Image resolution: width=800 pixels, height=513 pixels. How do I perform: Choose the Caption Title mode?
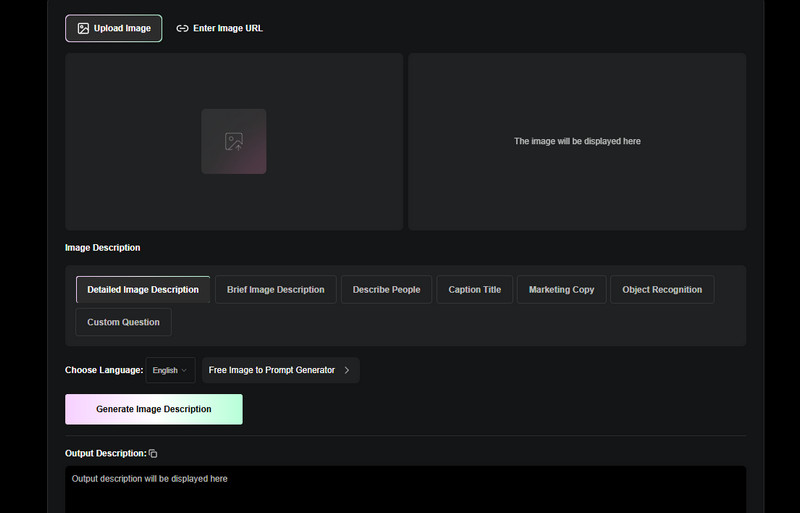coord(474,290)
